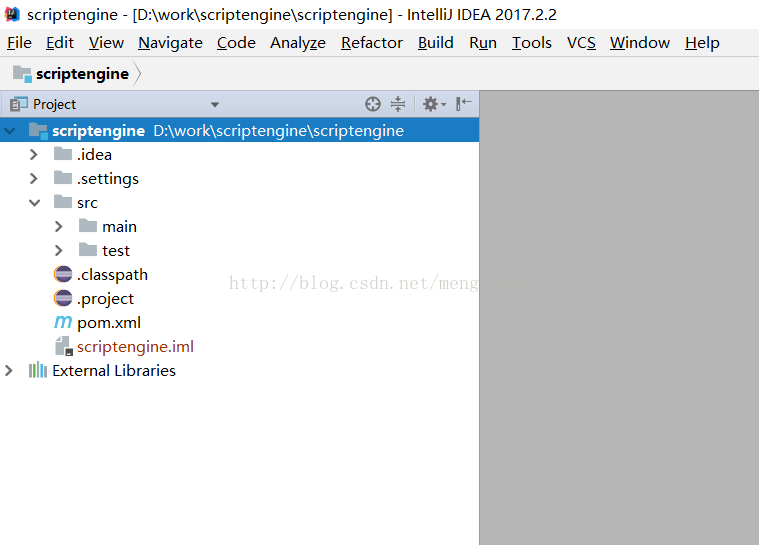Open the Navigate menu
The width and height of the screenshot is (759, 545).
click(x=170, y=43)
